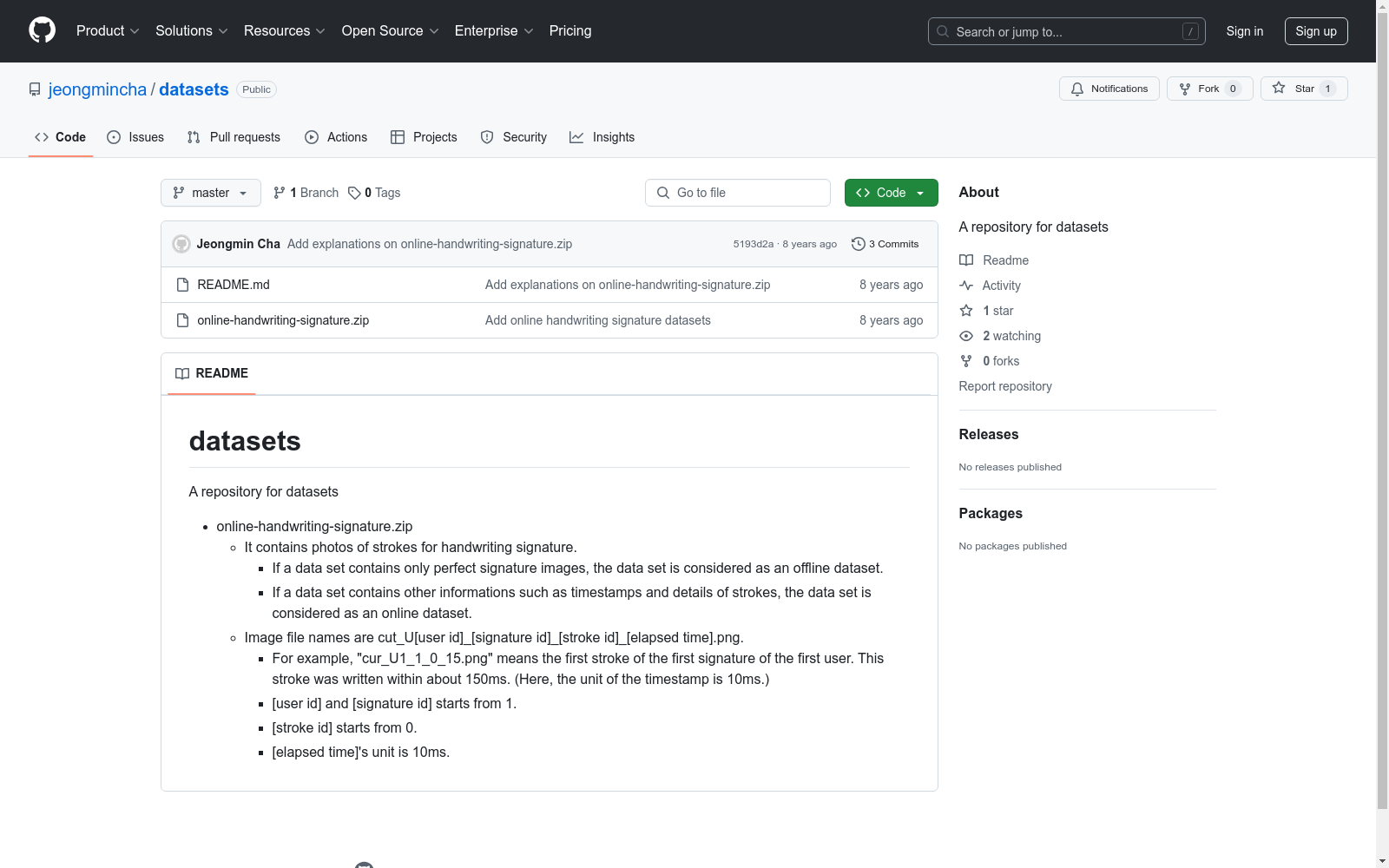Open the Security tab
Screen dimensions: 1389x868
click(x=514, y=137)
